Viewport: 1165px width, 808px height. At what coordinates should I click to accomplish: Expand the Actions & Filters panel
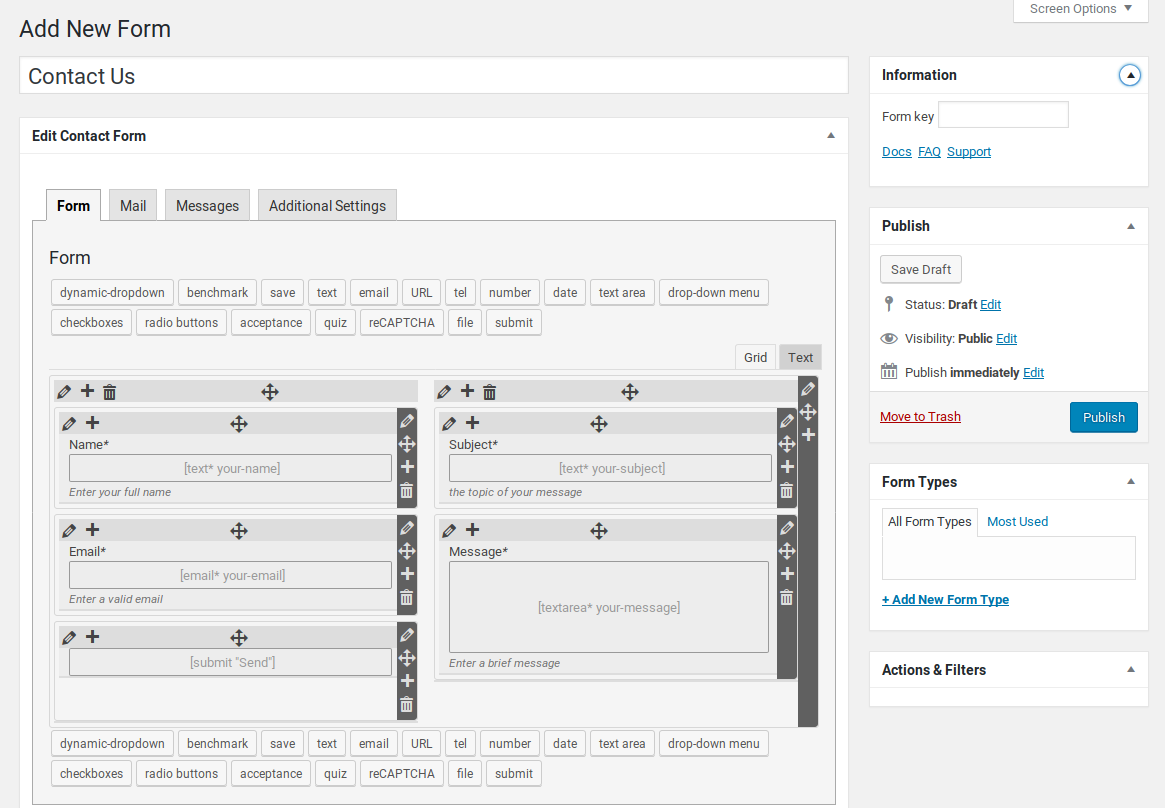point(1131,670)
